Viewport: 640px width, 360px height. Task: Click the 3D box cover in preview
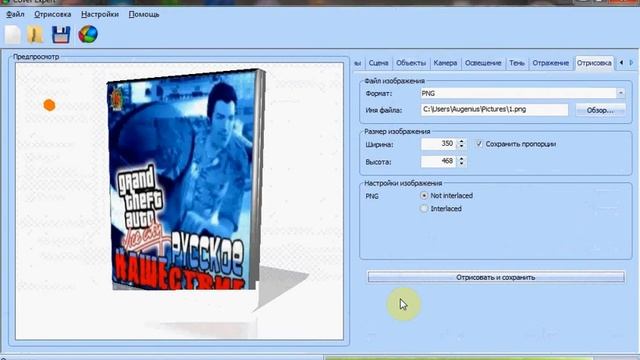point(186,180)
